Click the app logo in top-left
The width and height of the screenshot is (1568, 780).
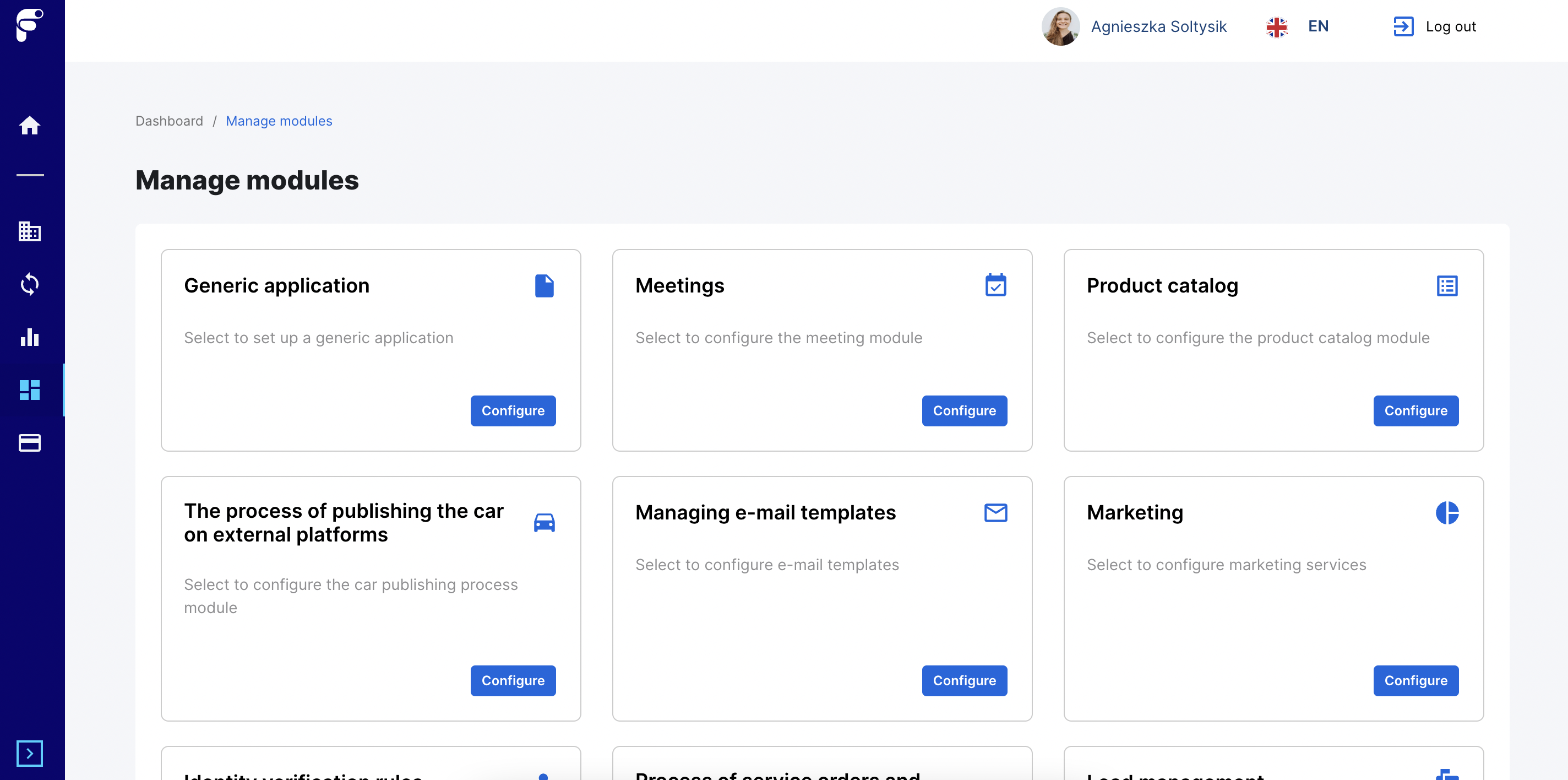pyautogui.click(x=29, y=25)
